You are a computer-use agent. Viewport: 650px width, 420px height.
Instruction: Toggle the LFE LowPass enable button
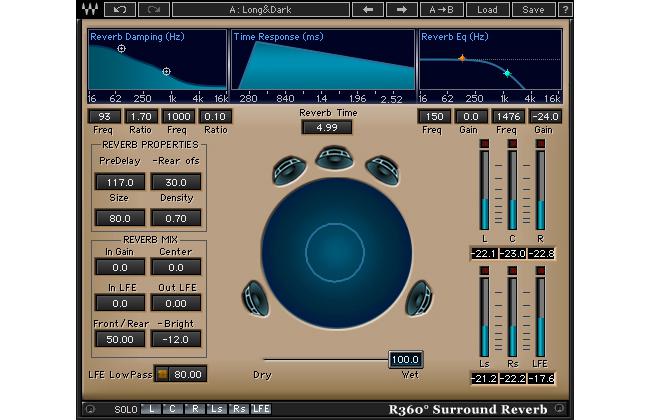click(160, 374)
